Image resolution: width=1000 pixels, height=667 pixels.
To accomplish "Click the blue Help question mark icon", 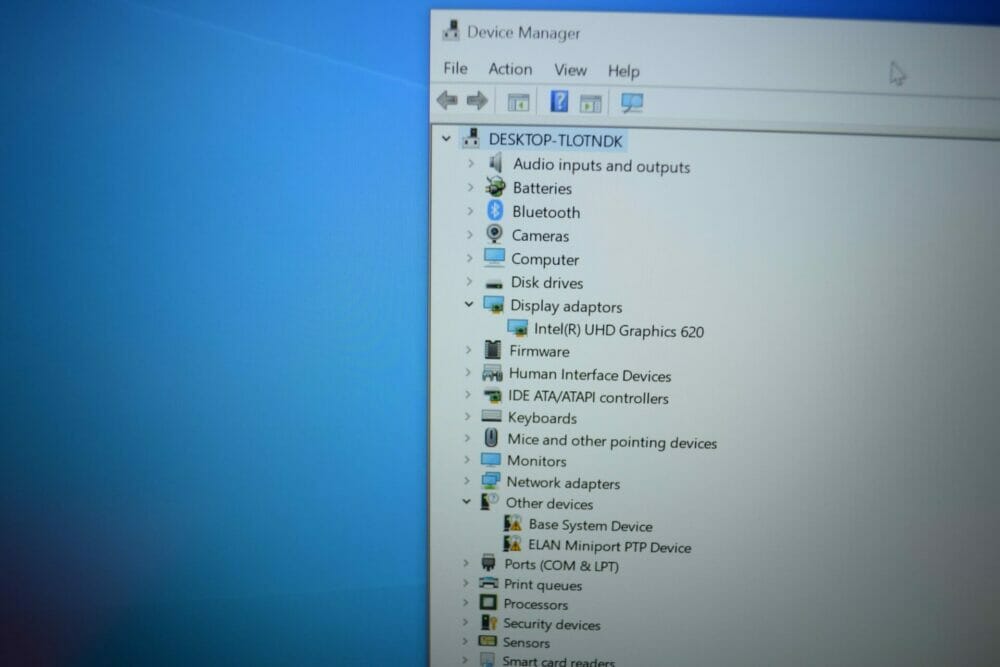I will [559, 101].
